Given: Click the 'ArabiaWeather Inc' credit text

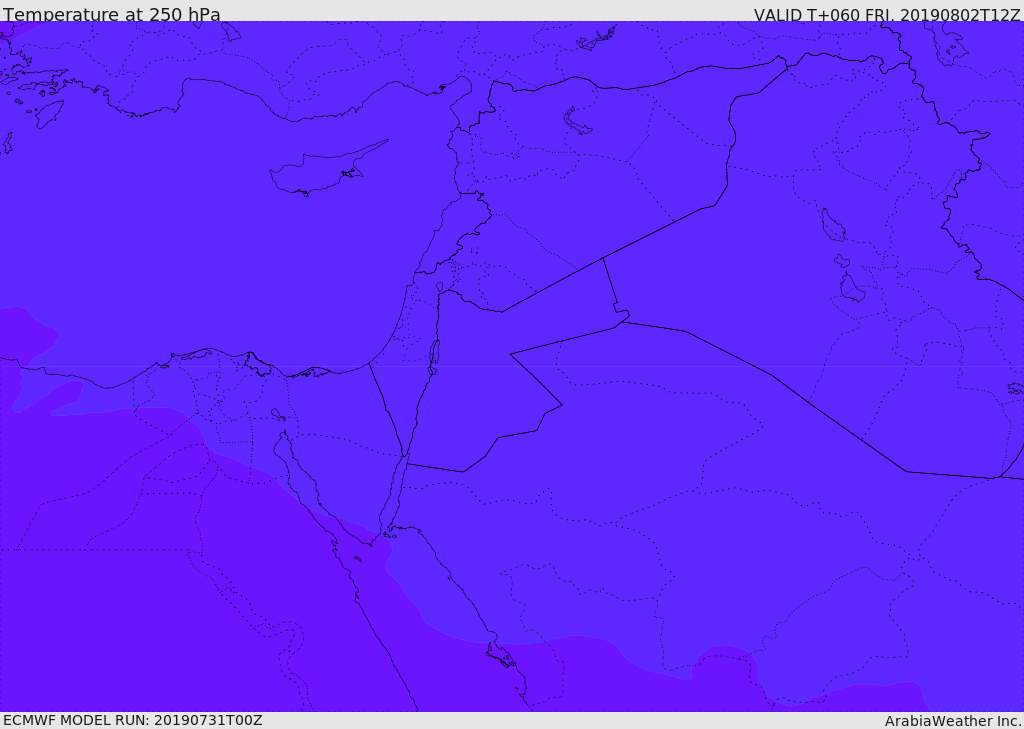Looking at the screenshot, I should (x=952, y=721).
